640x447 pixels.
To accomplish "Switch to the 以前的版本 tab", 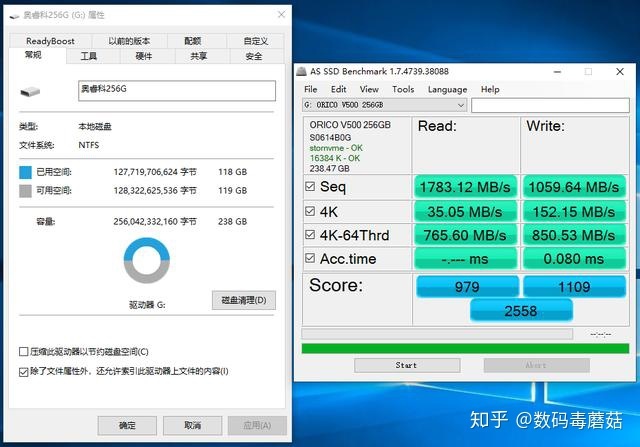I will pyautogui.click(x=129, y=41).
